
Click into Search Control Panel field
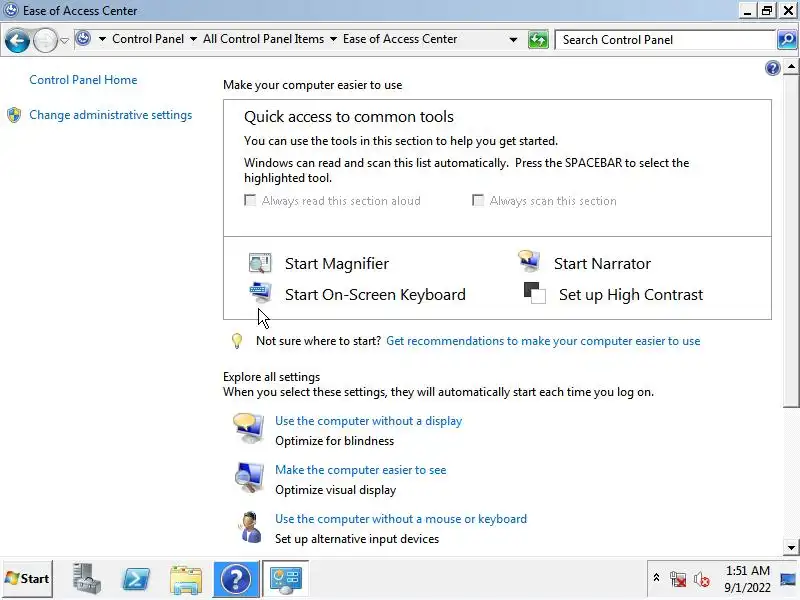point(665,40)
